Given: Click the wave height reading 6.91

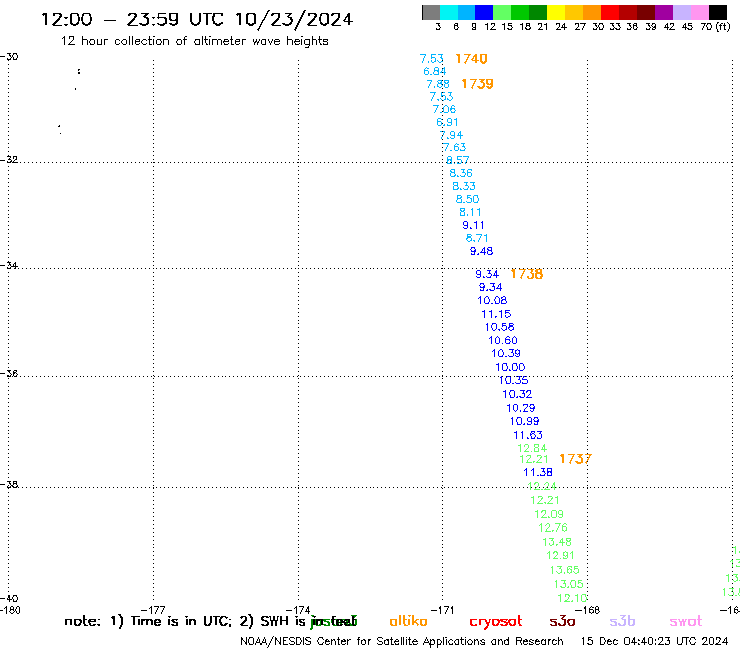Looking at the screenshot, I should 447,122.
